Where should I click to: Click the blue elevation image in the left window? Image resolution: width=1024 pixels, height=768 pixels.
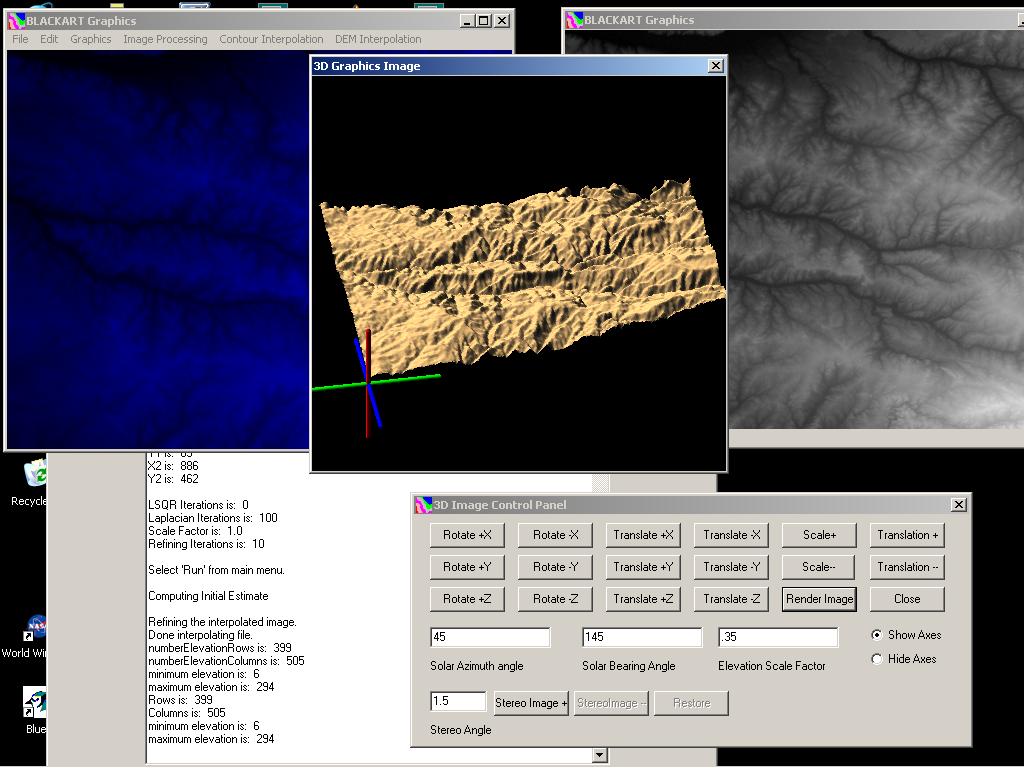click(157, 249)
